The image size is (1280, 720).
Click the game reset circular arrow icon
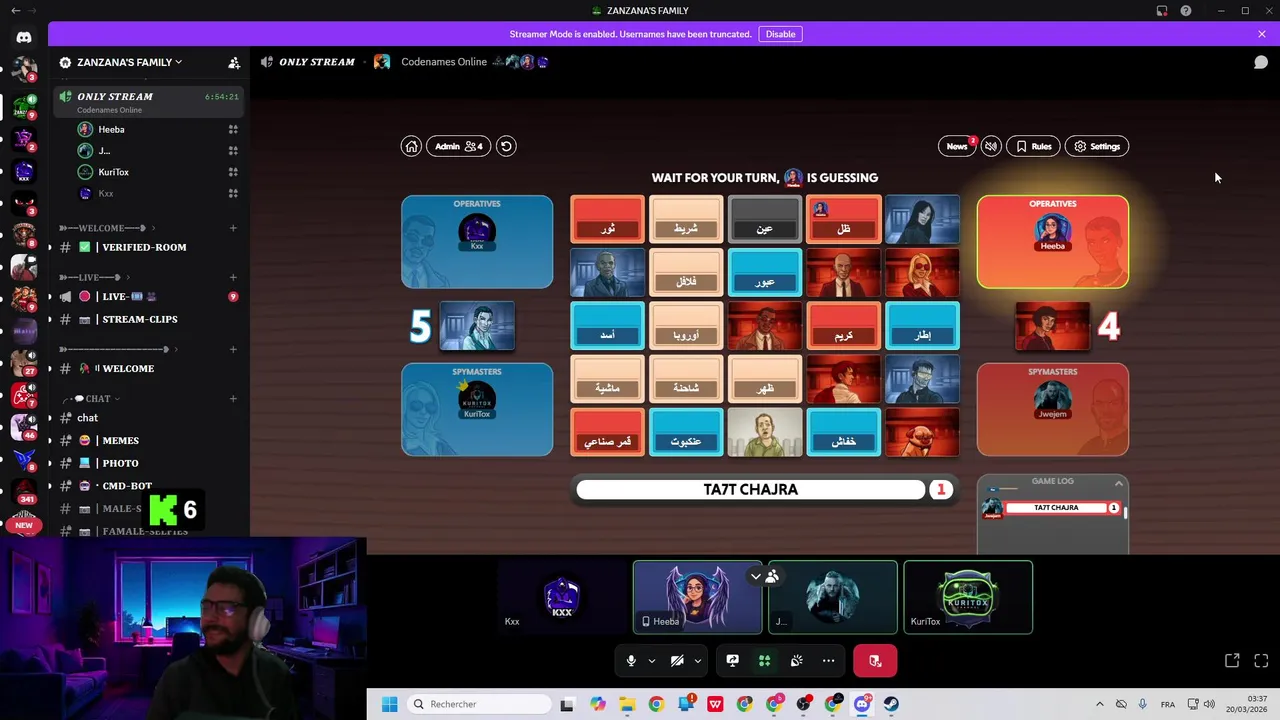[506, 146]
